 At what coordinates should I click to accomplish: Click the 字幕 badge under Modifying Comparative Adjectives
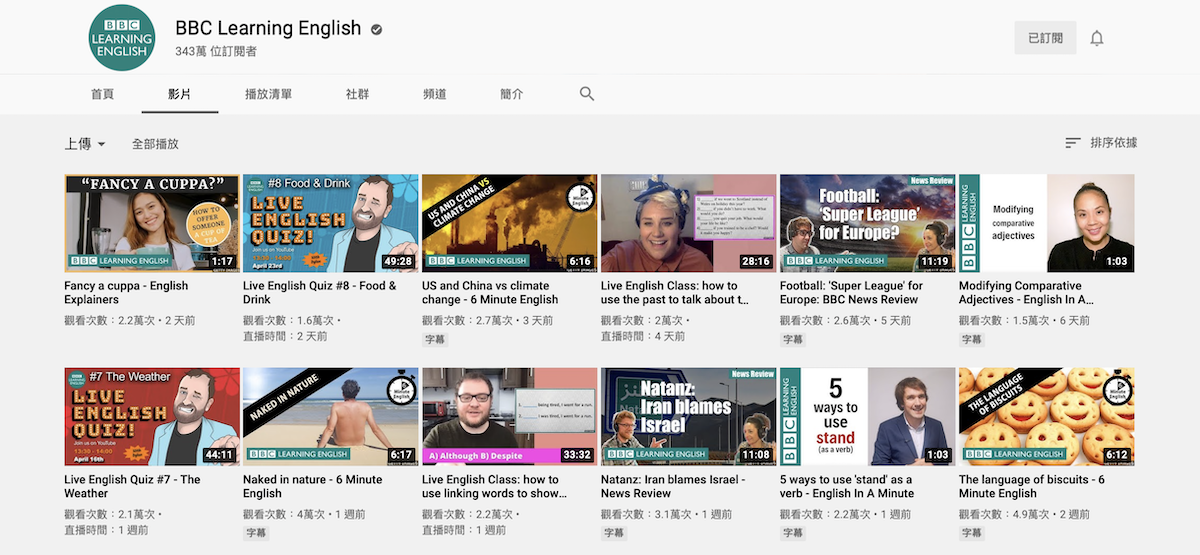pos(972,339)
